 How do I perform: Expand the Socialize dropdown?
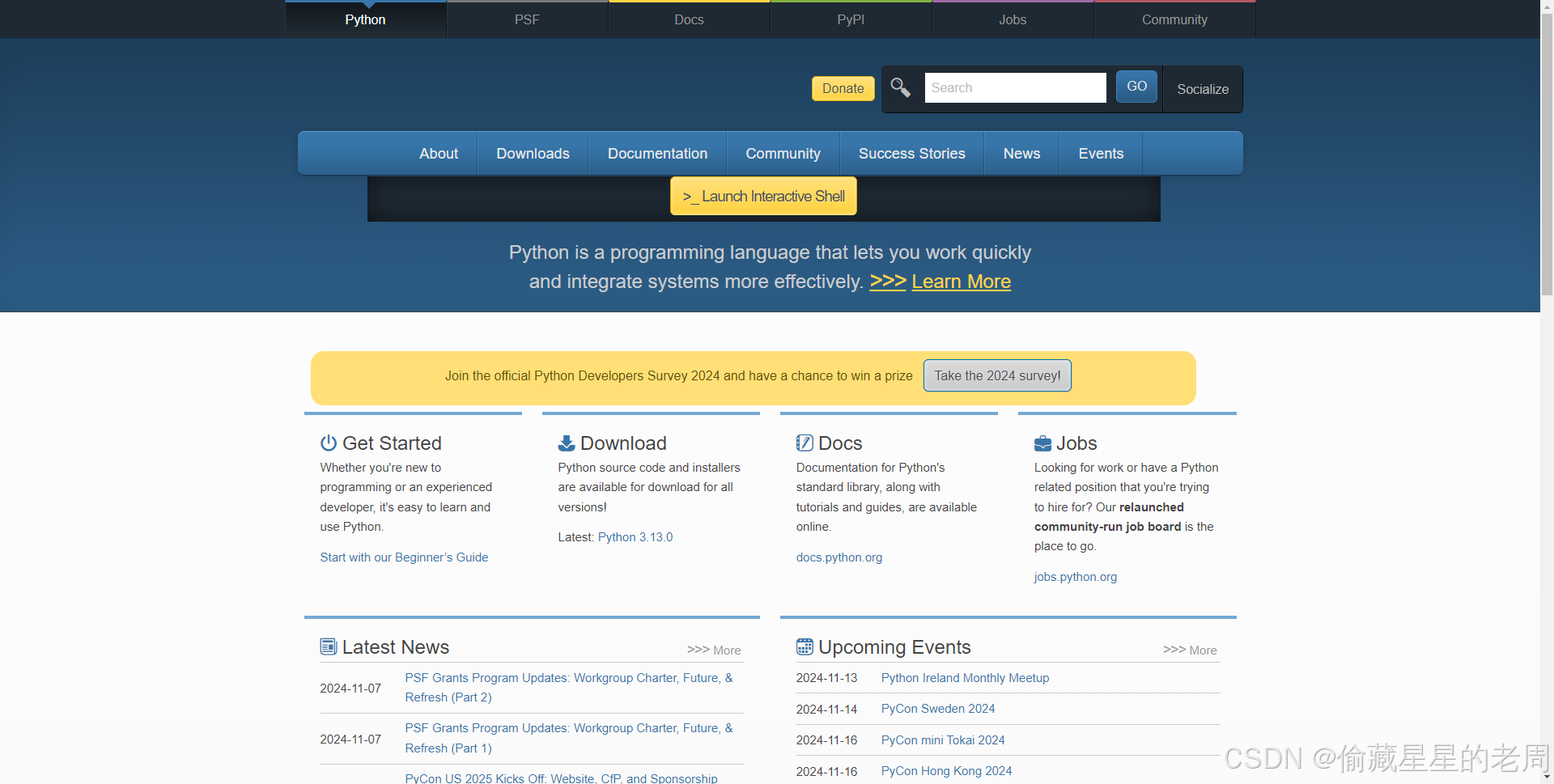pyautogui.click(x=1203, y=89)
